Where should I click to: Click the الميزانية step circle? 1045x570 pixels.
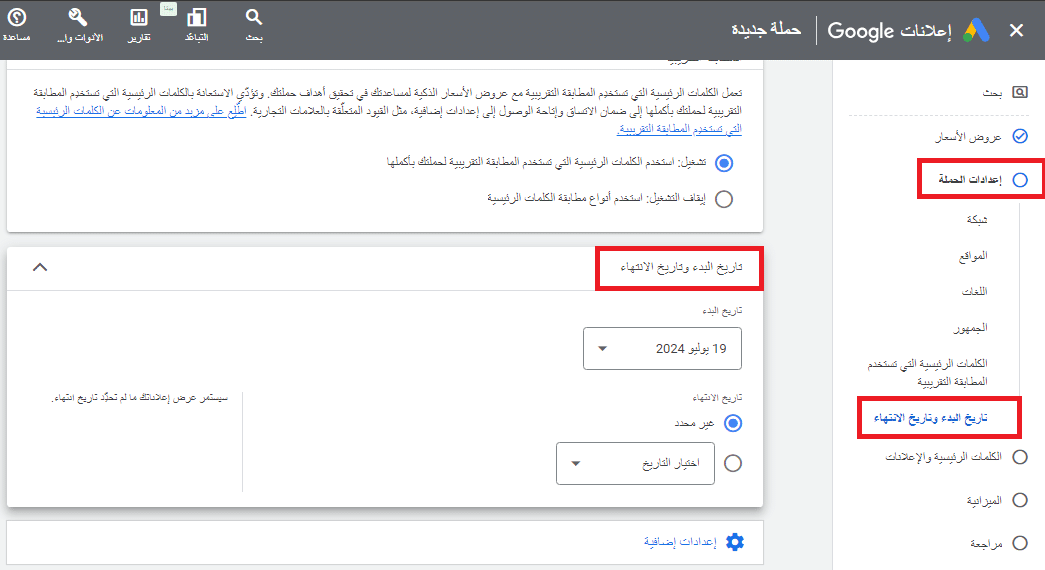(x=1020, y=500)
